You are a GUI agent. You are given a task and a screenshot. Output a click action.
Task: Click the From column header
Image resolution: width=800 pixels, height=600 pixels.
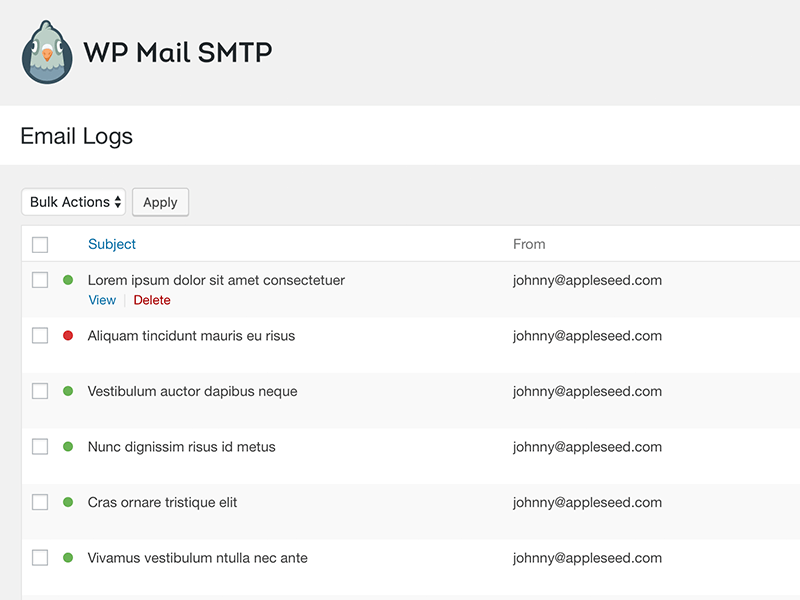(529, 244)
